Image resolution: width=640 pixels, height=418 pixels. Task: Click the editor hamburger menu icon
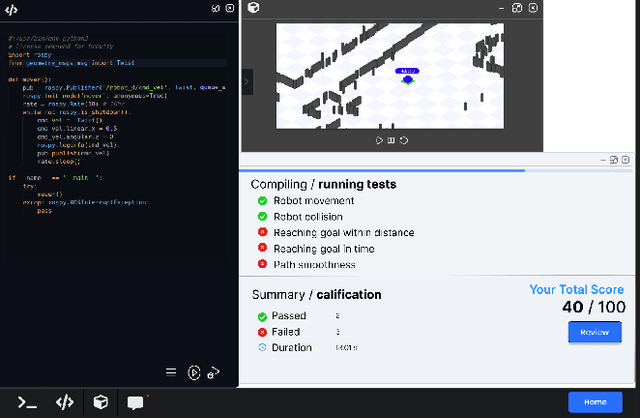(172, 373)
